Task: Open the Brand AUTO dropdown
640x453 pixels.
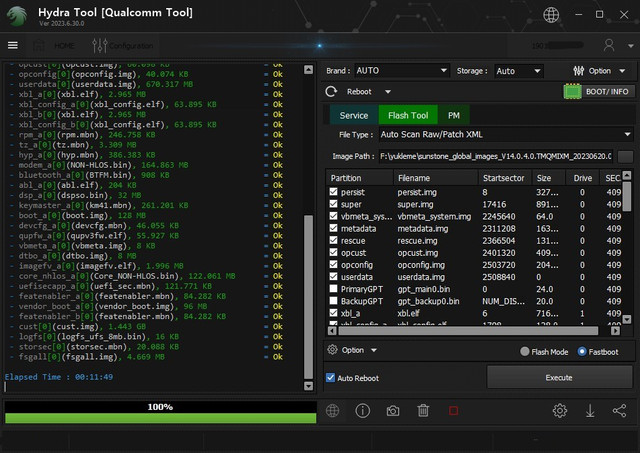Action: point(402,71)
